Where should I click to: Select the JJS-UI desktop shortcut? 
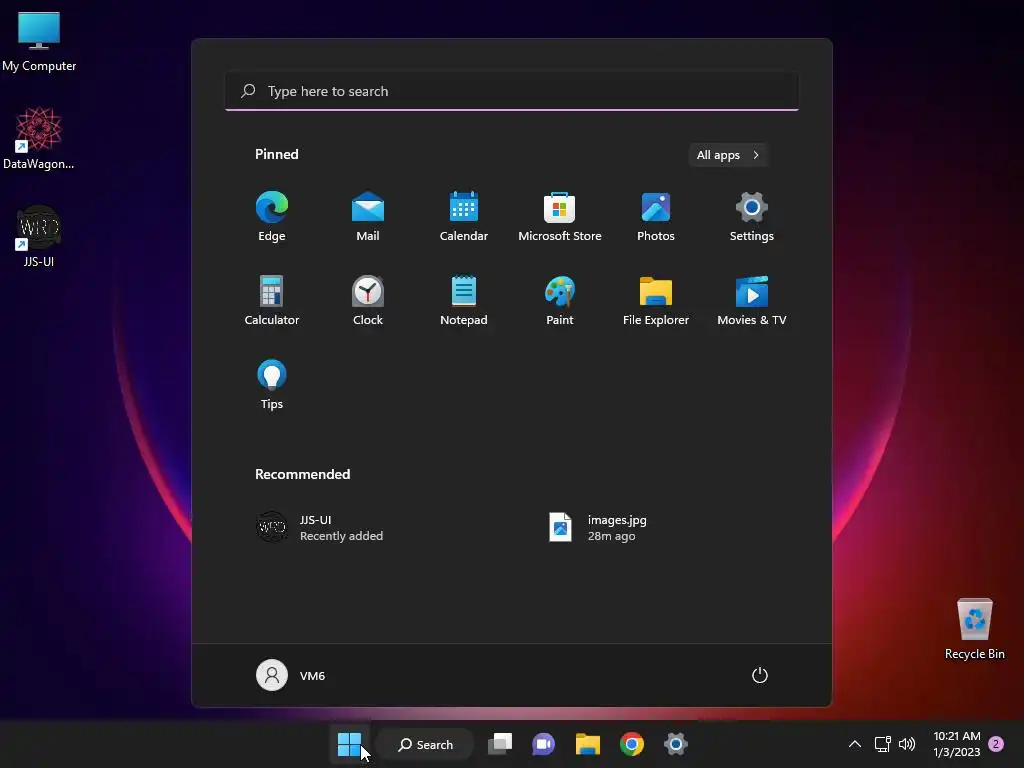(x=39, y=236)
